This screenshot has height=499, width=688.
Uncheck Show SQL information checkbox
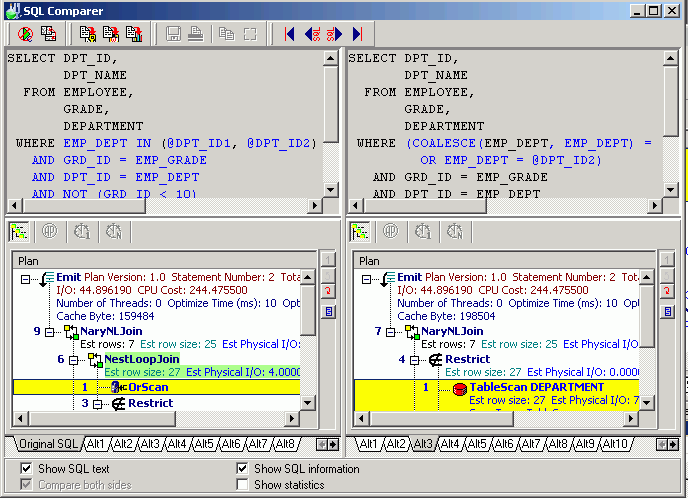click(x=242, y=469)
